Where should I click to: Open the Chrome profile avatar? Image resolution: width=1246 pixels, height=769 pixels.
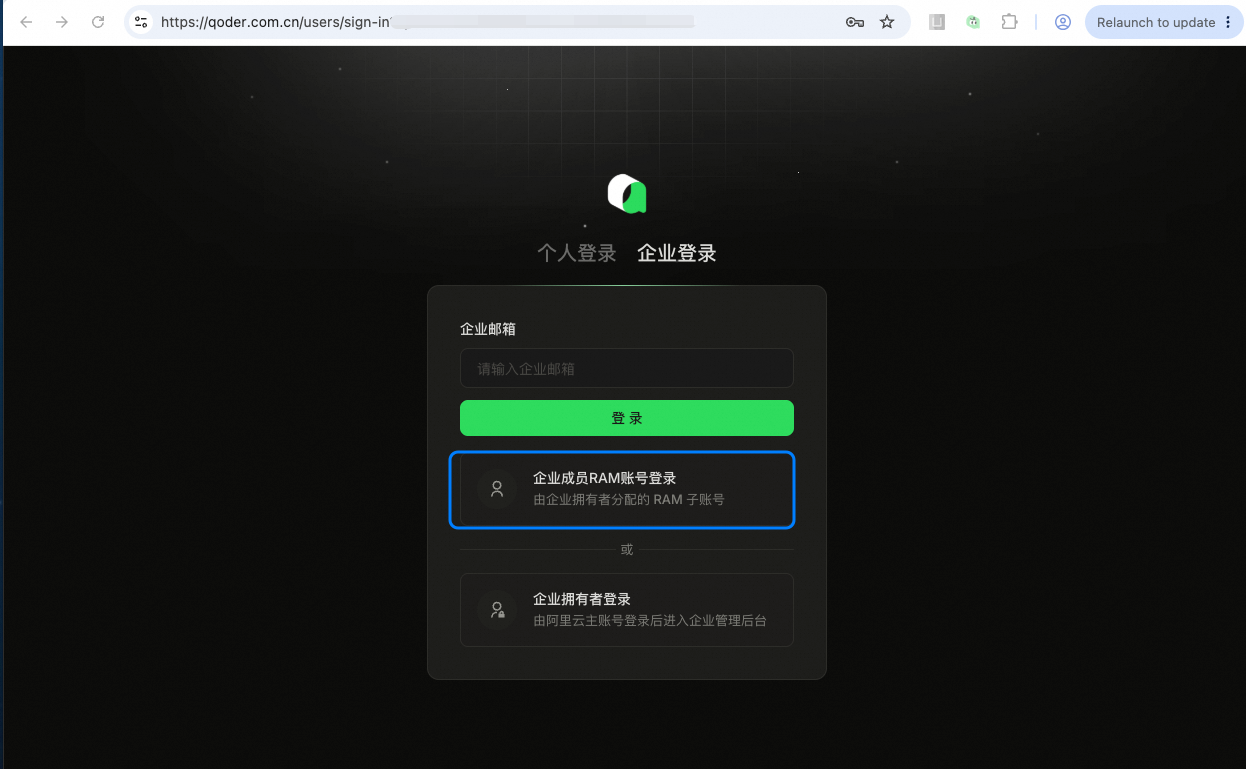pyautogui.click(x=1063, y=22)
